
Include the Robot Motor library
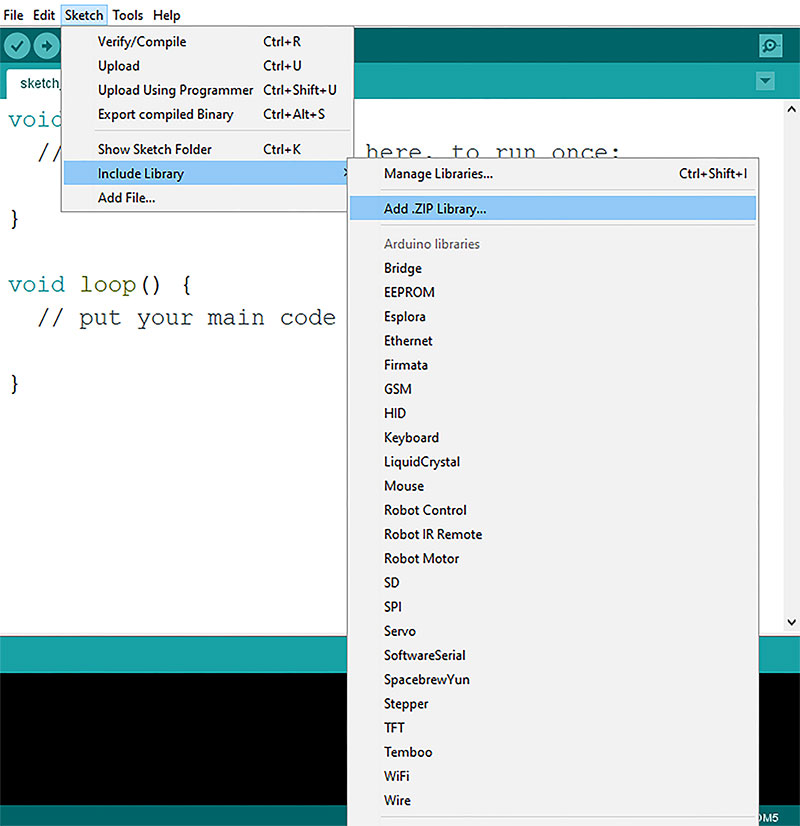(x=553, y=558)
